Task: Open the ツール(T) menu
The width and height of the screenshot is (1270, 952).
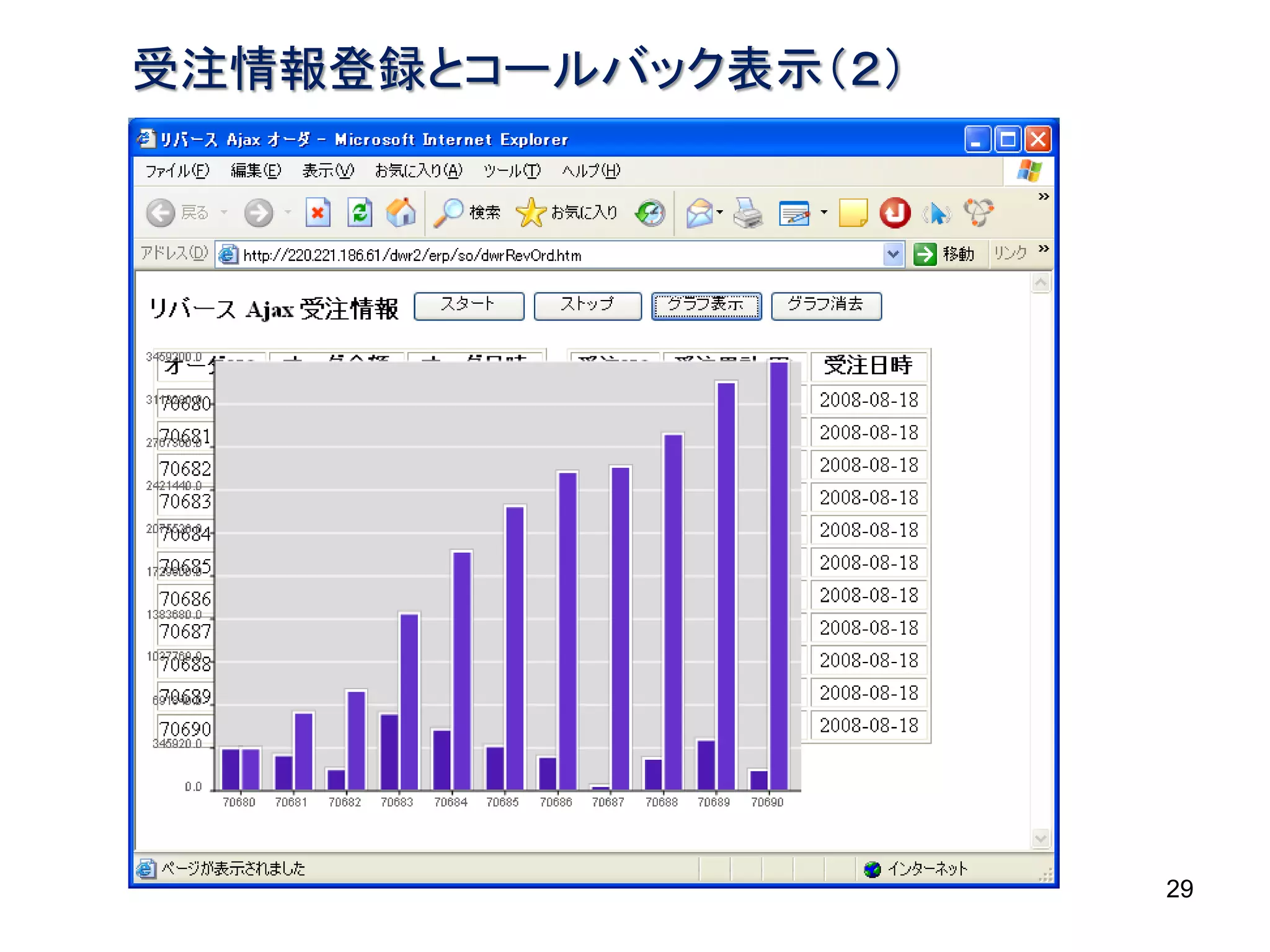Action: pos(512,171)
